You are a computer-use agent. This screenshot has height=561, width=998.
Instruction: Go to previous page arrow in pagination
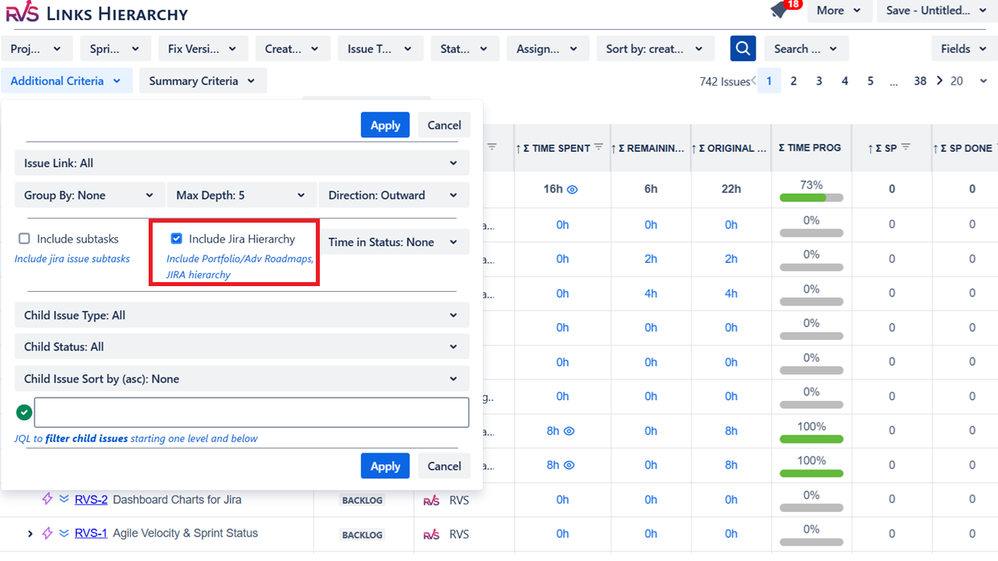click(754, 81)
